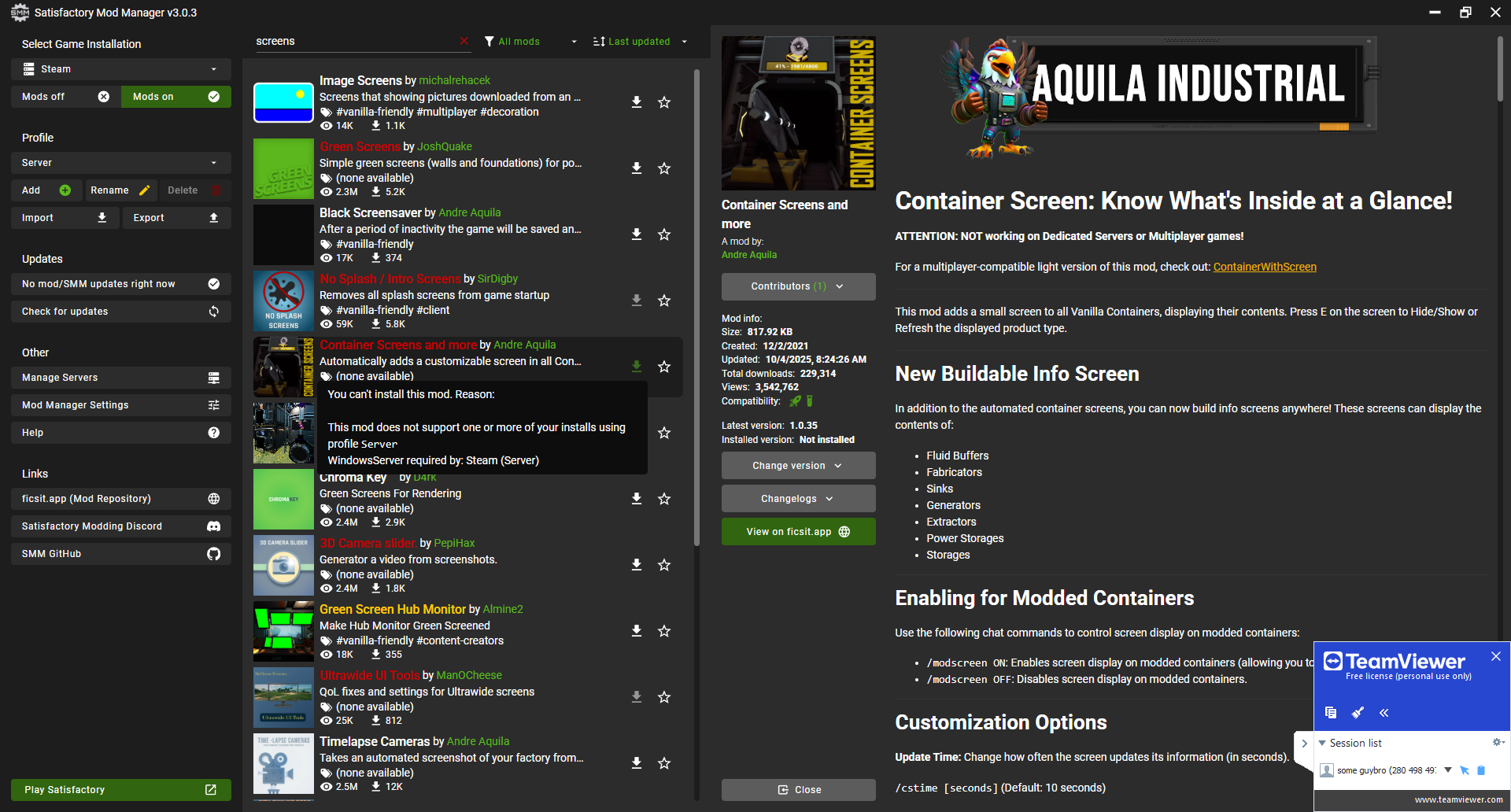Viewport: 1511px width, 812px height.
Task: Open the Steam game installation dropdown
Action: click(x=121, y=69)
